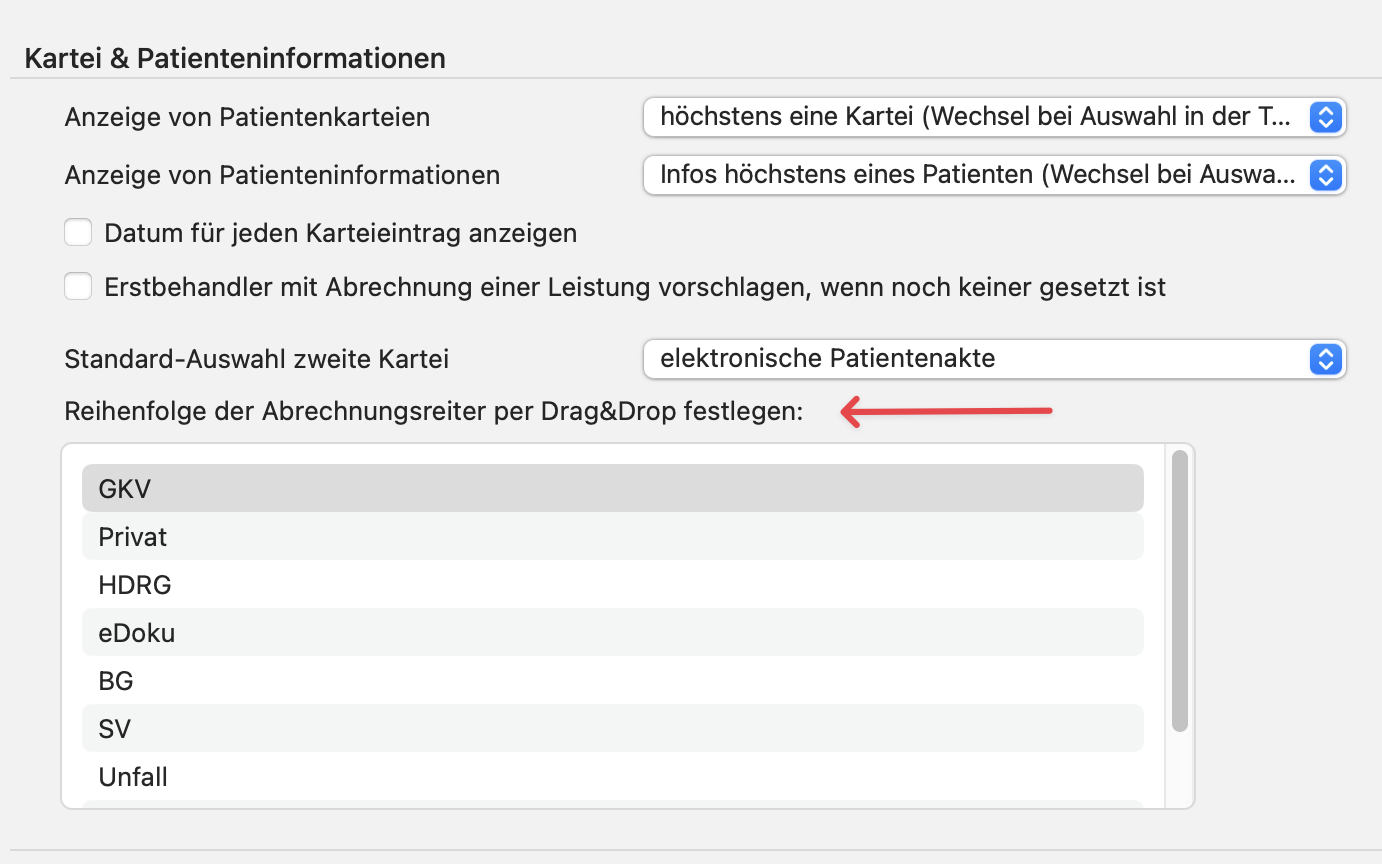The width and height of the screenshot is (1382, 864).
Task: Check the Erstbehandler vorschlagen option
Action: 78,286
